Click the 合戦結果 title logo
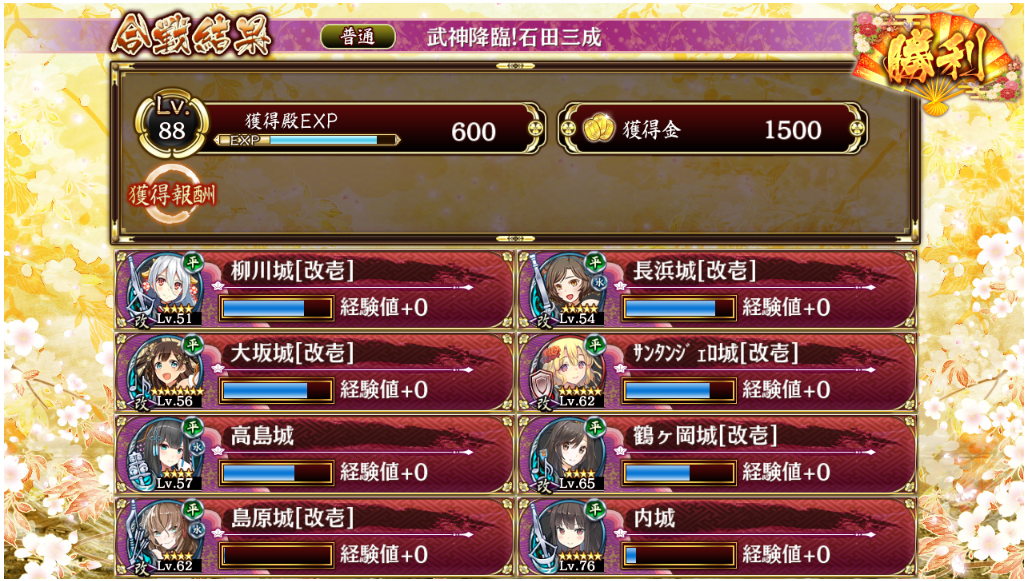Viewport: 1031px width, 581px height. tap(191, 34)
